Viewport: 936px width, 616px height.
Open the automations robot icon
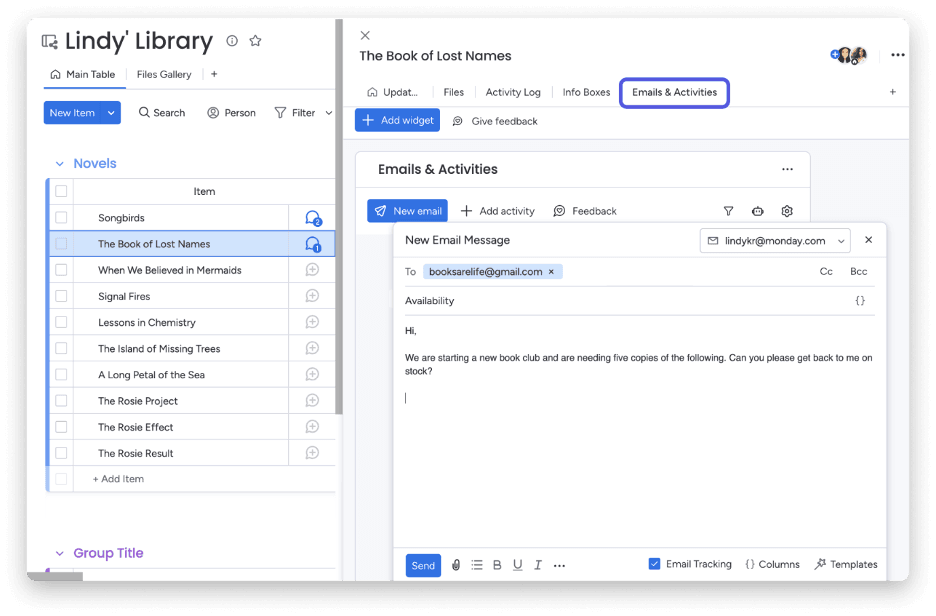757,211
